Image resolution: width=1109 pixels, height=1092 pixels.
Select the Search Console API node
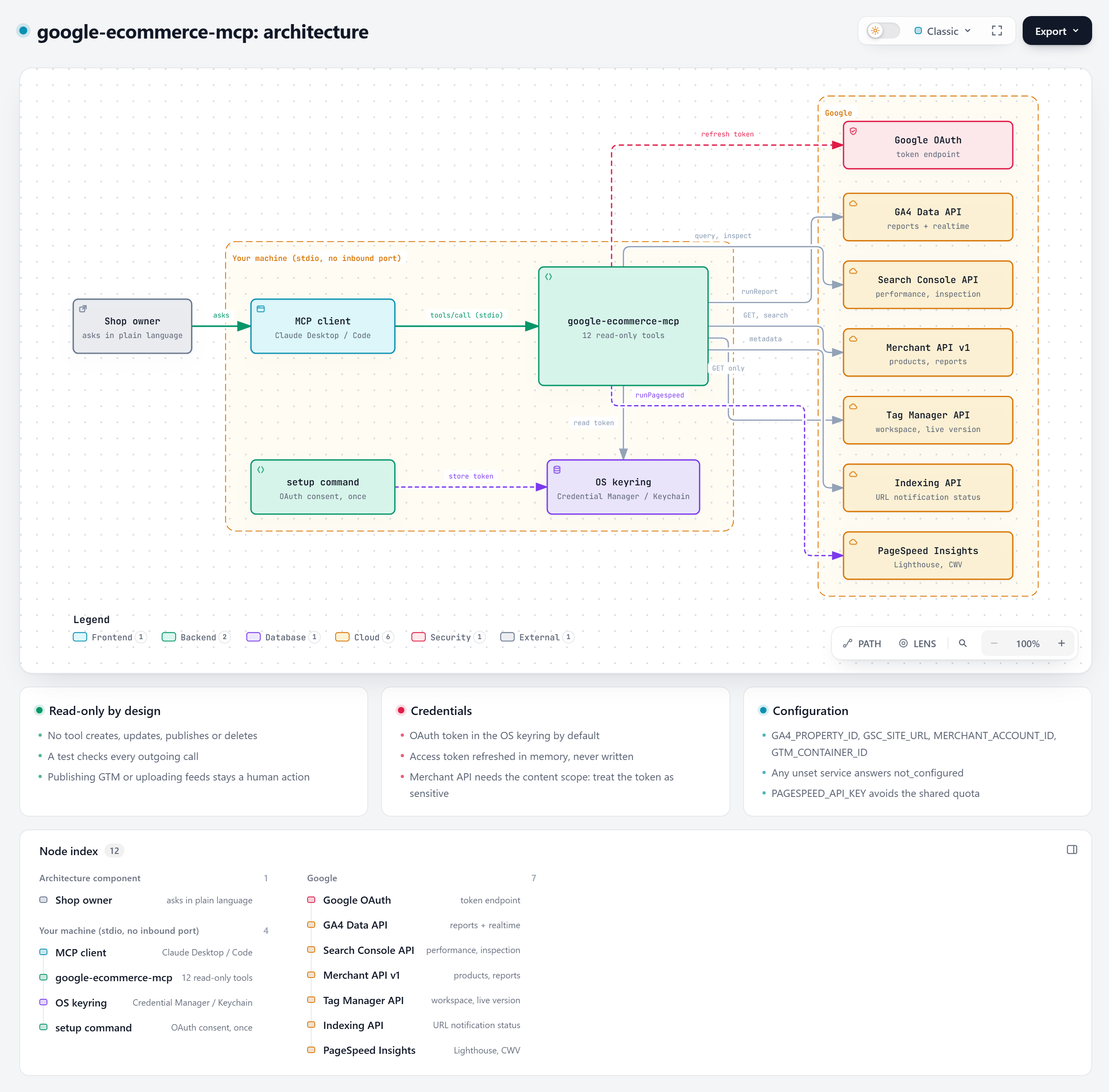928,285
